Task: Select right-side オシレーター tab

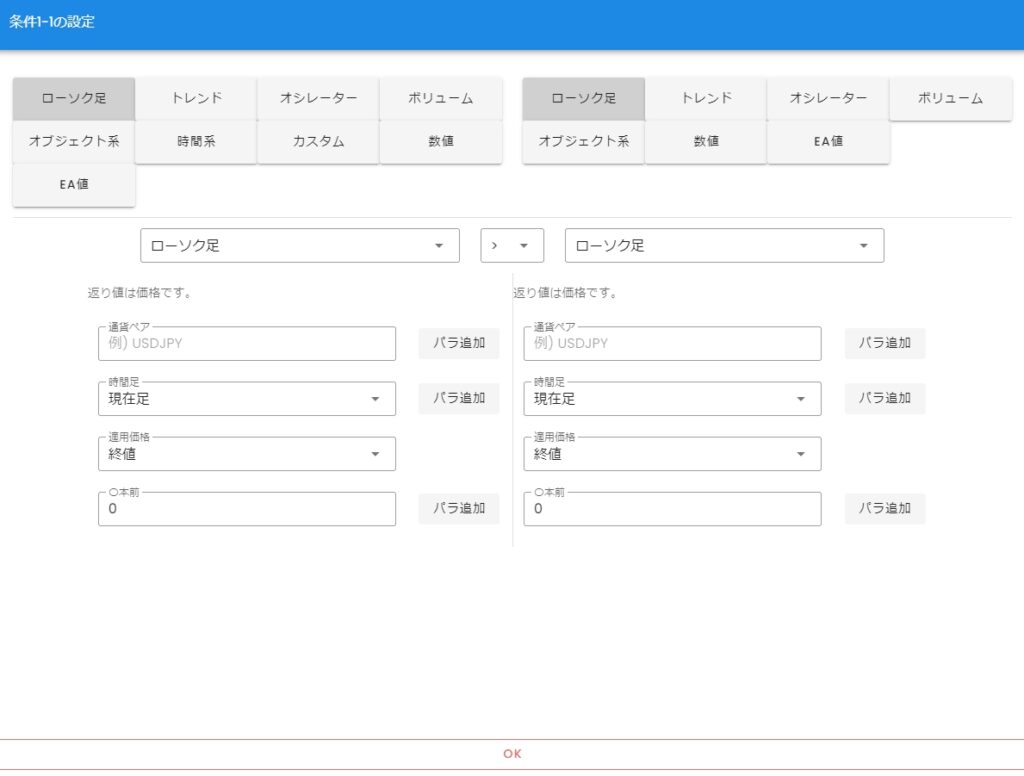Action: (828, 99)
